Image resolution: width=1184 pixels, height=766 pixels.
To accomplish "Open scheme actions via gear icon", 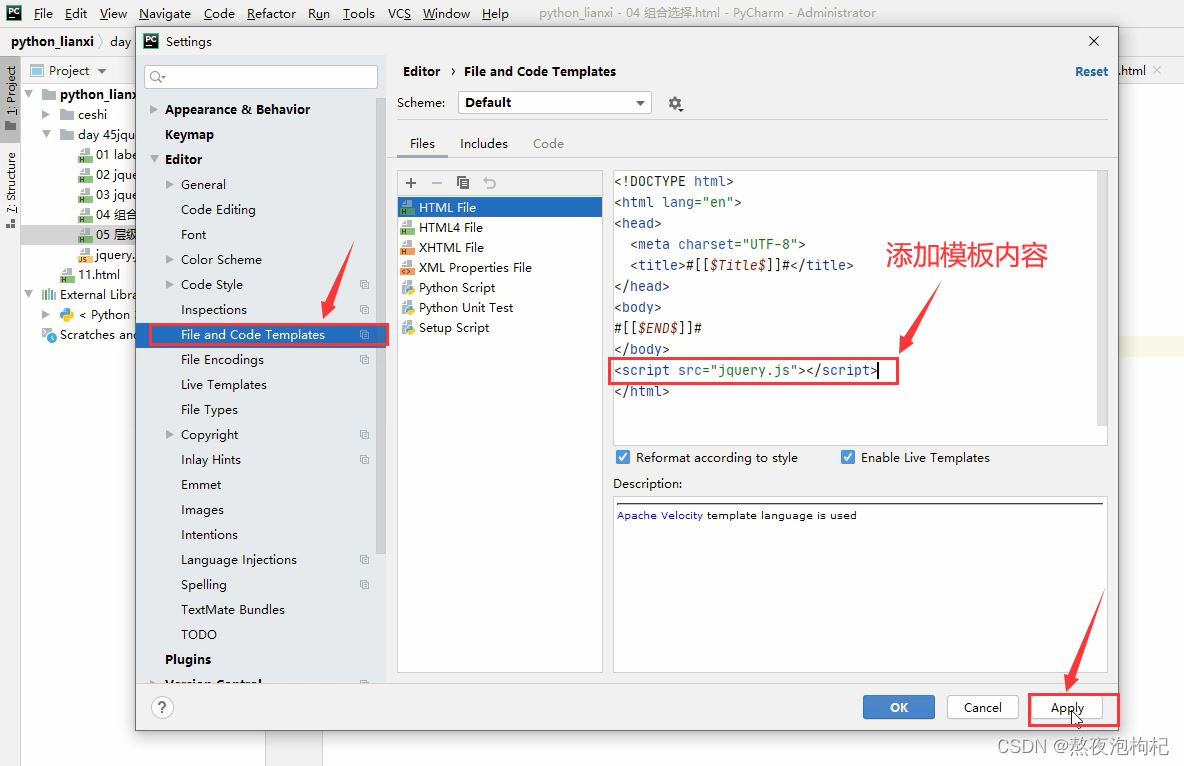I will tap(676, 102).
